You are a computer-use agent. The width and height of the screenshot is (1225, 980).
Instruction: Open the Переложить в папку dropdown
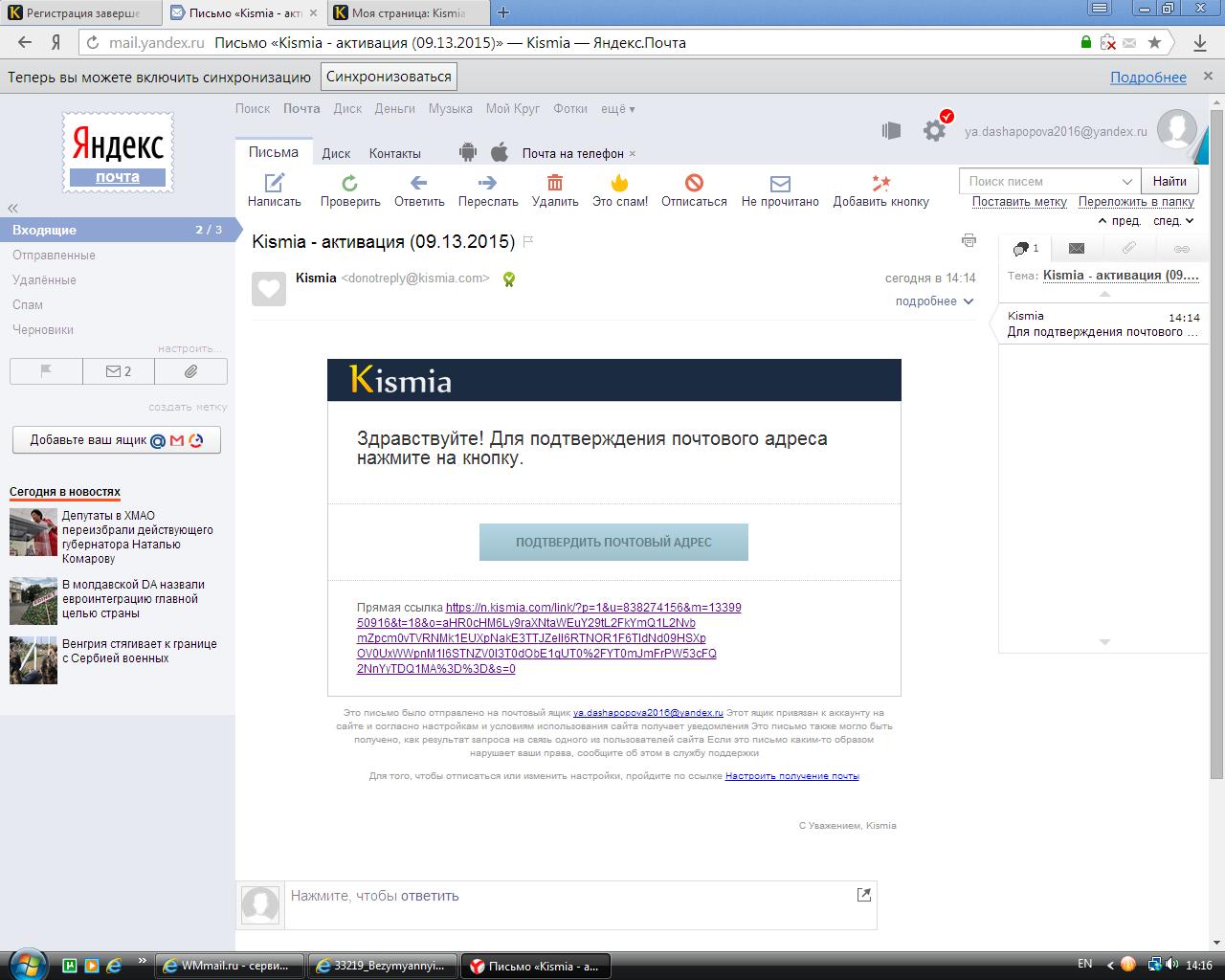click(1136, 202)
